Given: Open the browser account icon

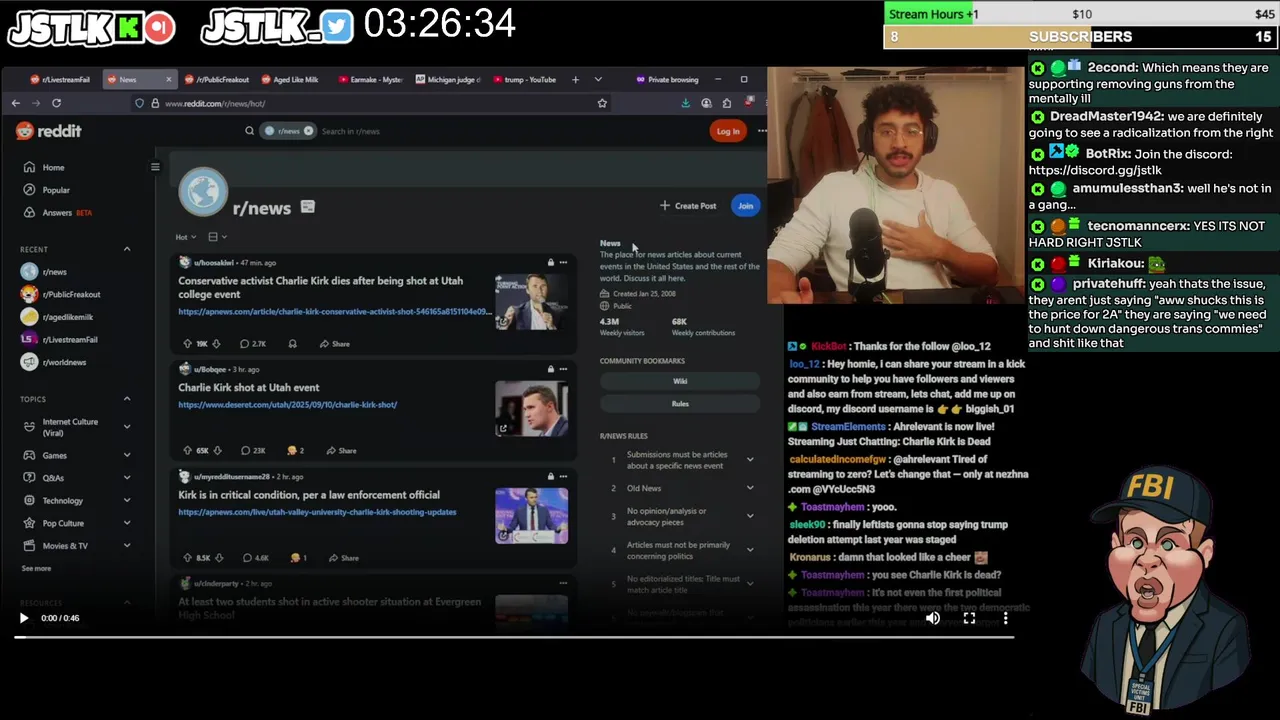Looking at the screenshot, I should (x=706, y=103).
